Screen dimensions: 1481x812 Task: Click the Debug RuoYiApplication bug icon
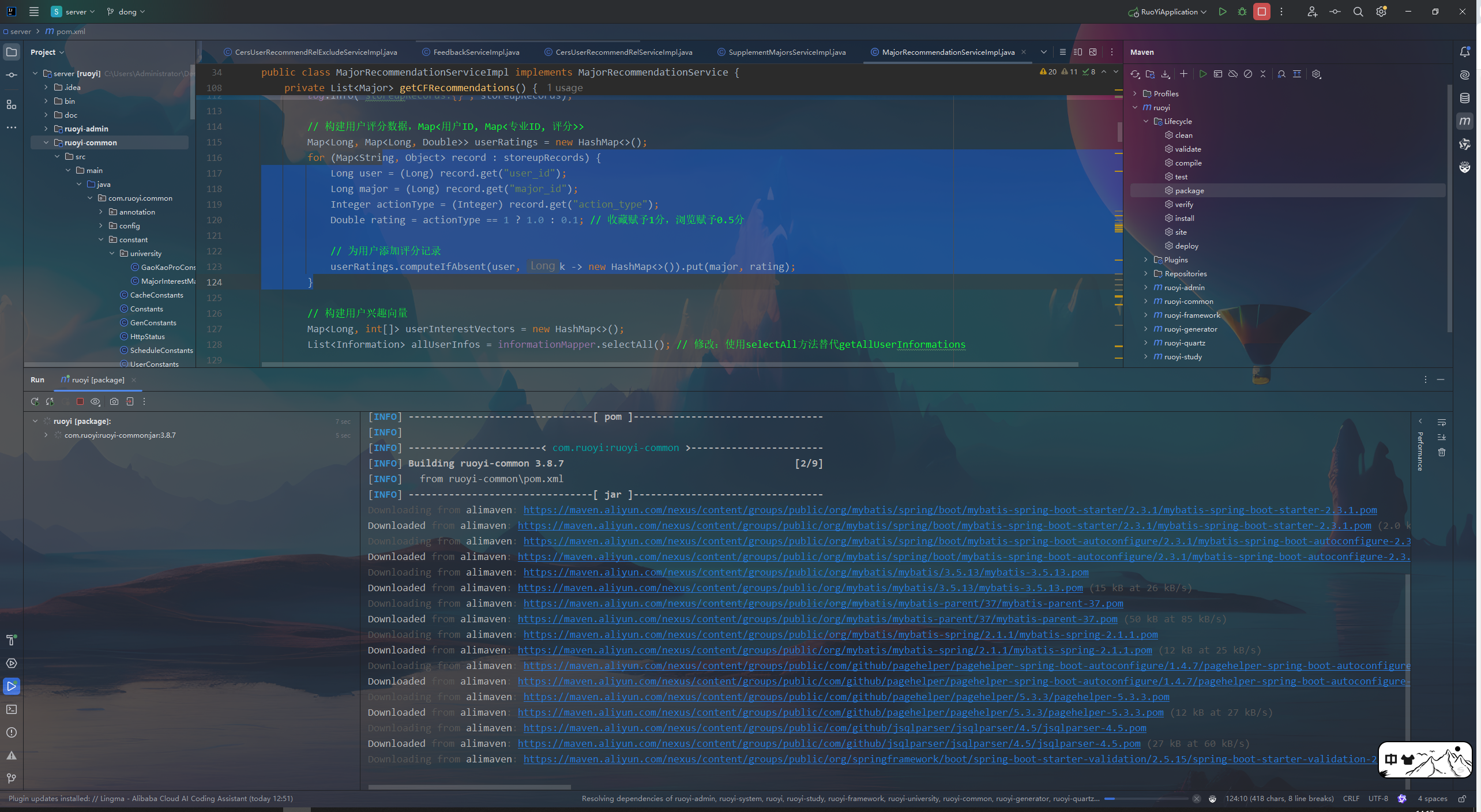[x=1242, y=12]
